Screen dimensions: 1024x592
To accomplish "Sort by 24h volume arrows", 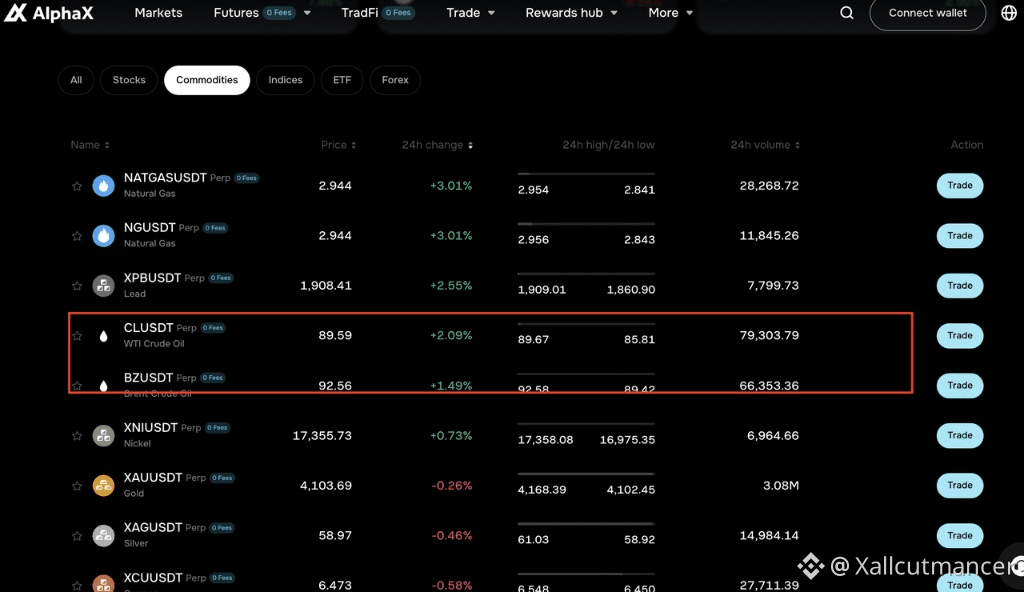I will click(x=797, y=145).
